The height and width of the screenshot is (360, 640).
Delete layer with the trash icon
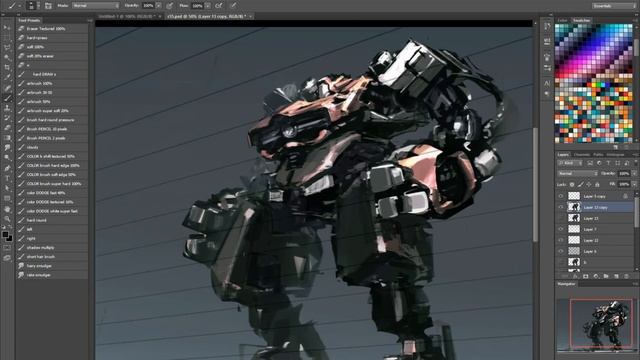click(627, 276)
